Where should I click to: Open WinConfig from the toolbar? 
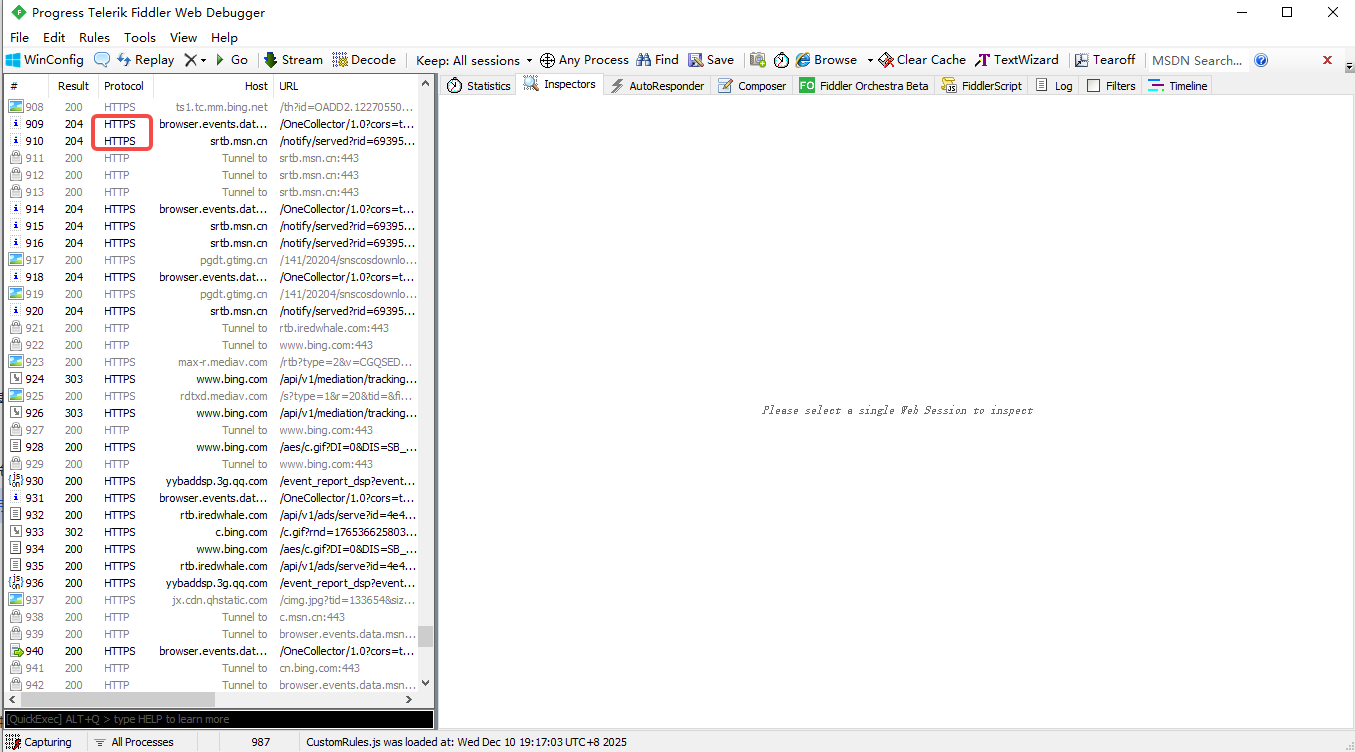[x=45, y=60]
